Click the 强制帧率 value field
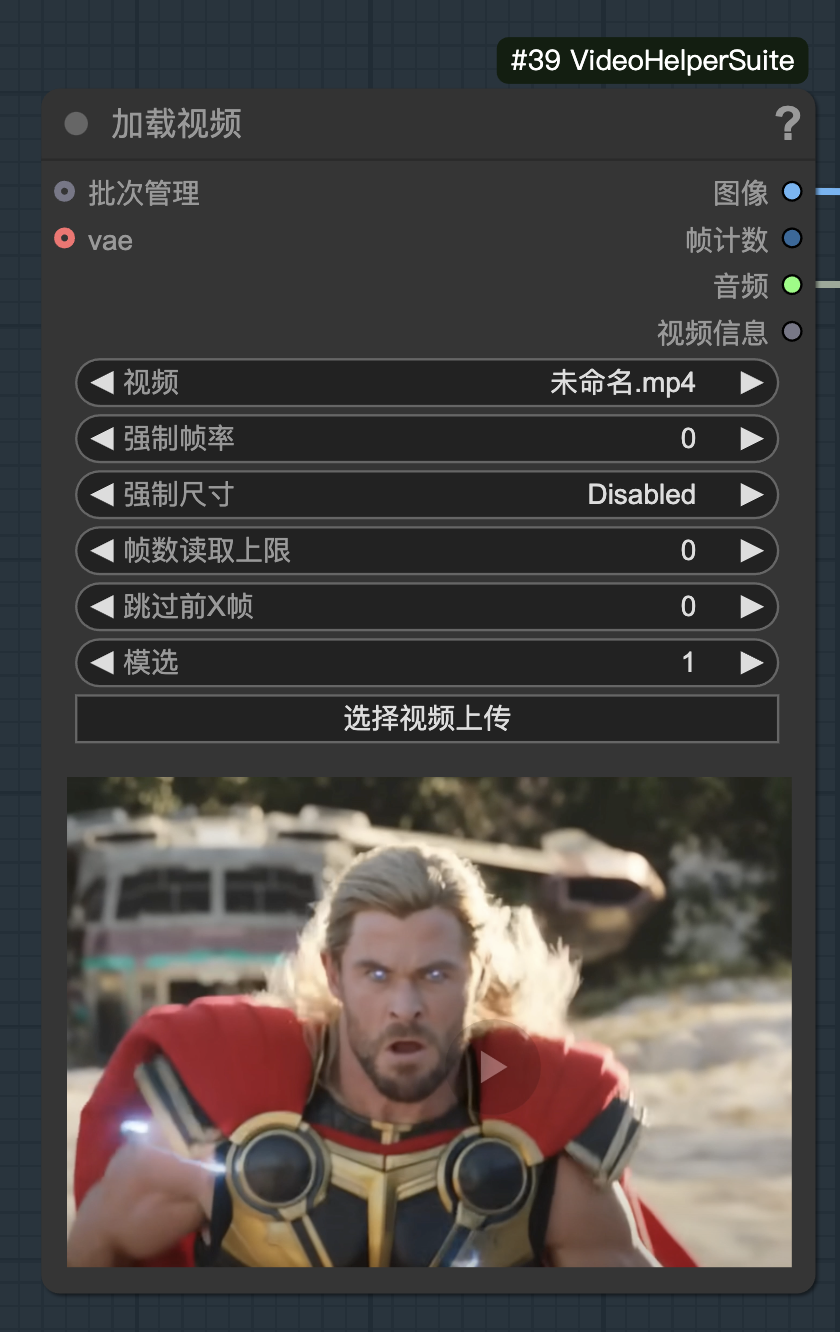The width and height of the screenshot is (840, 1332). pos(427,439)
